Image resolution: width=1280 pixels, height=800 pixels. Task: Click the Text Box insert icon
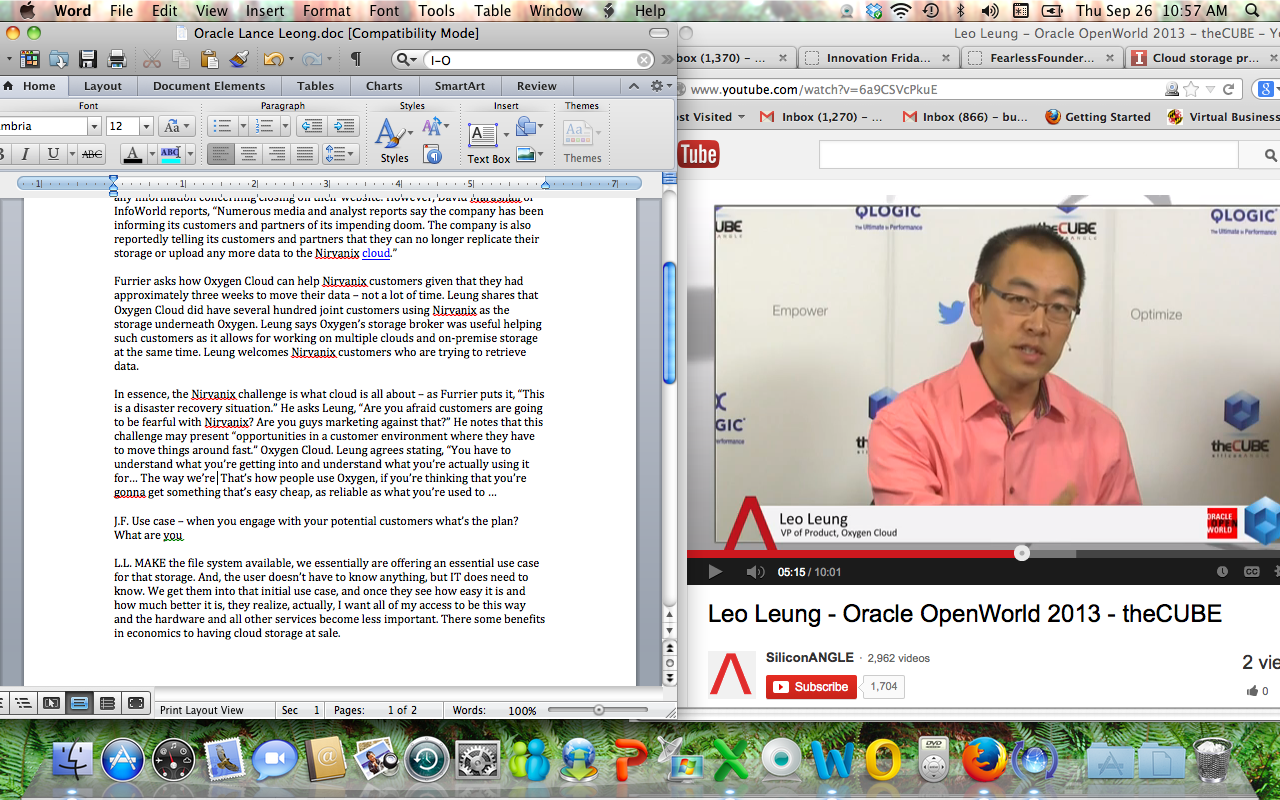[484, 134]
